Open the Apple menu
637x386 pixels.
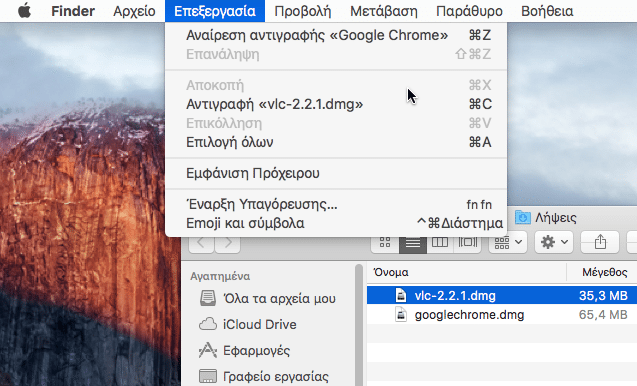[24, 11]
